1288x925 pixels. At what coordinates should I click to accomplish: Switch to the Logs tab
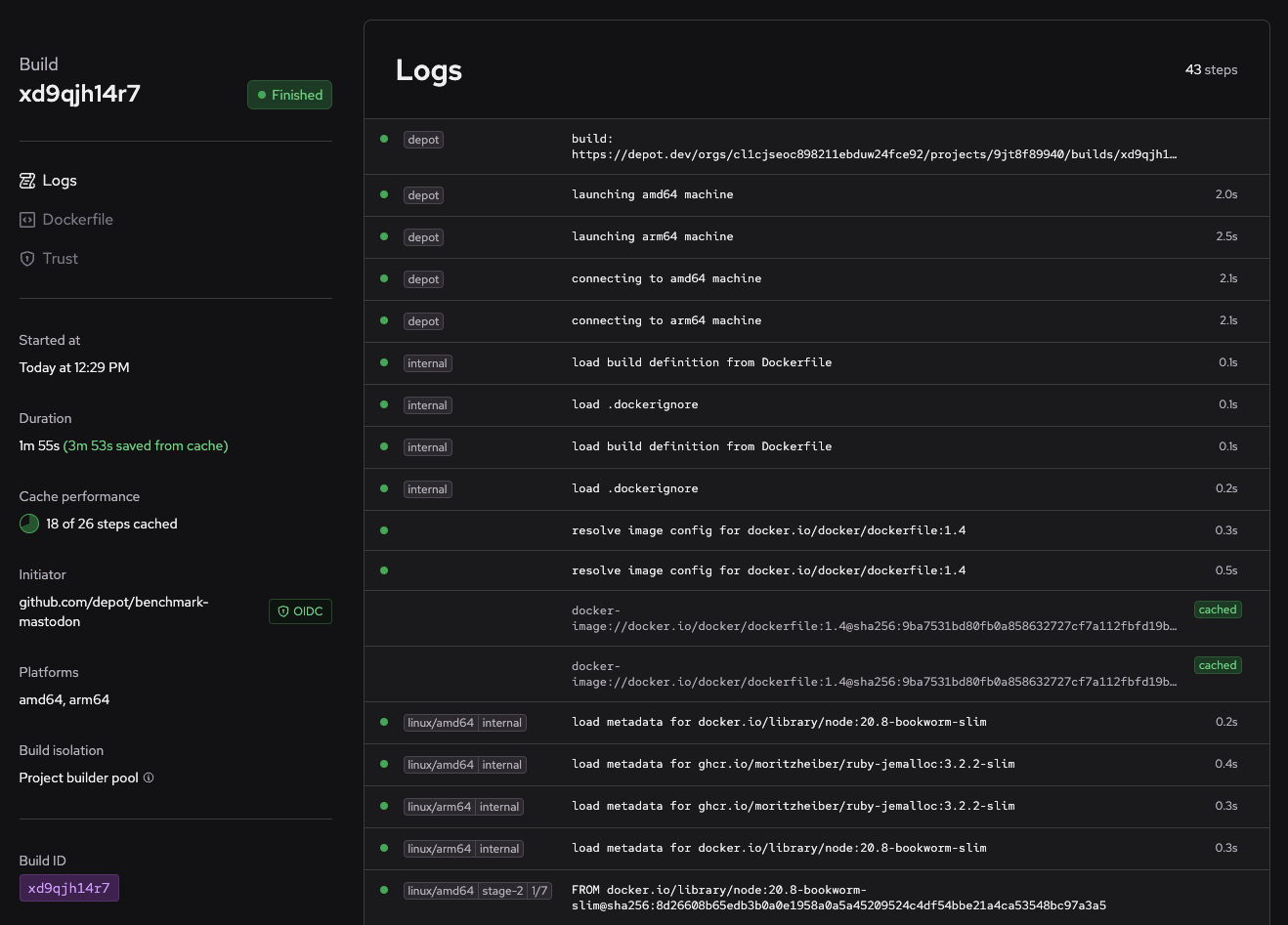[60, 180]
